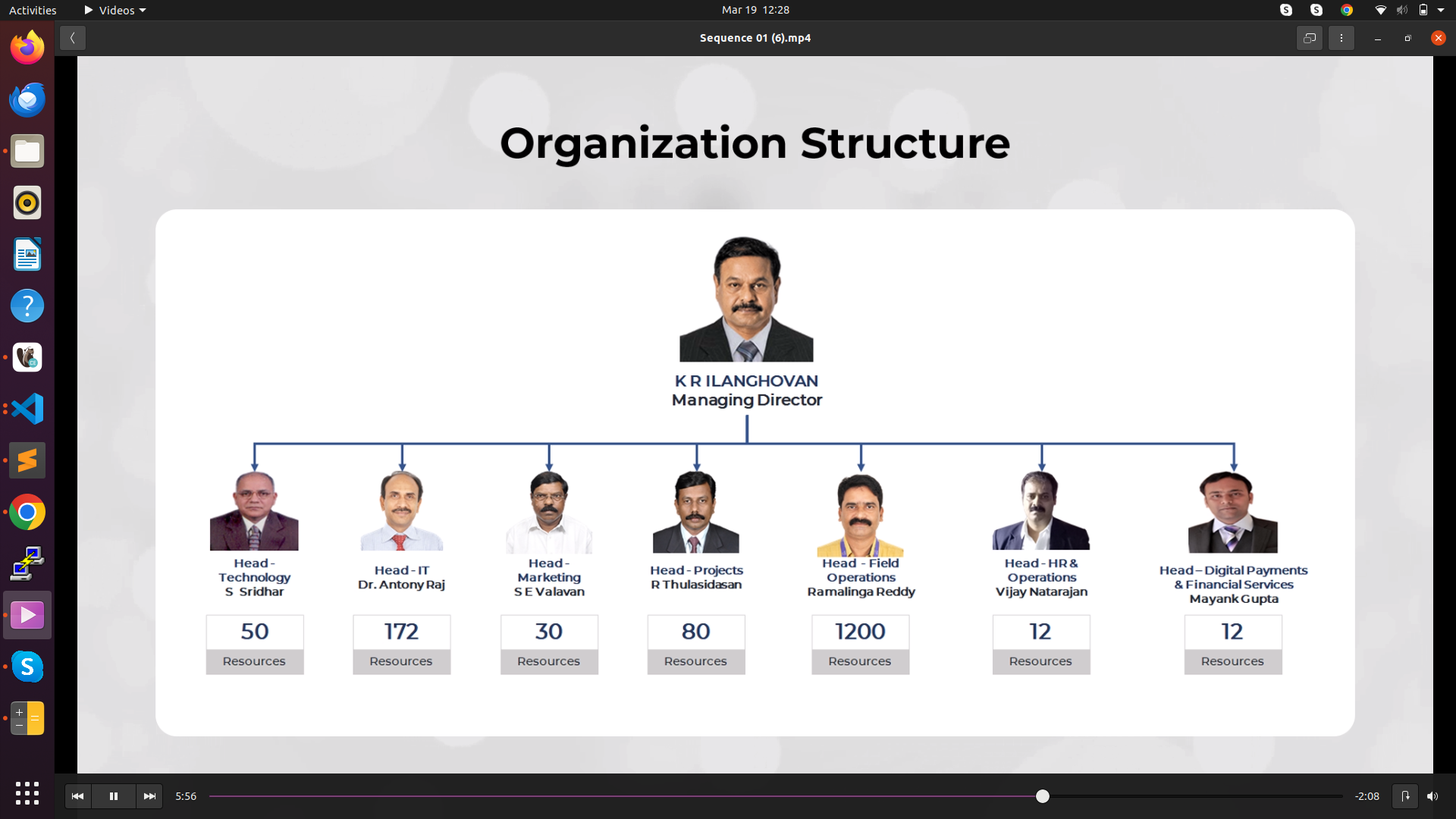
Task: Open the Activities overview
Action: pos(33,10)
